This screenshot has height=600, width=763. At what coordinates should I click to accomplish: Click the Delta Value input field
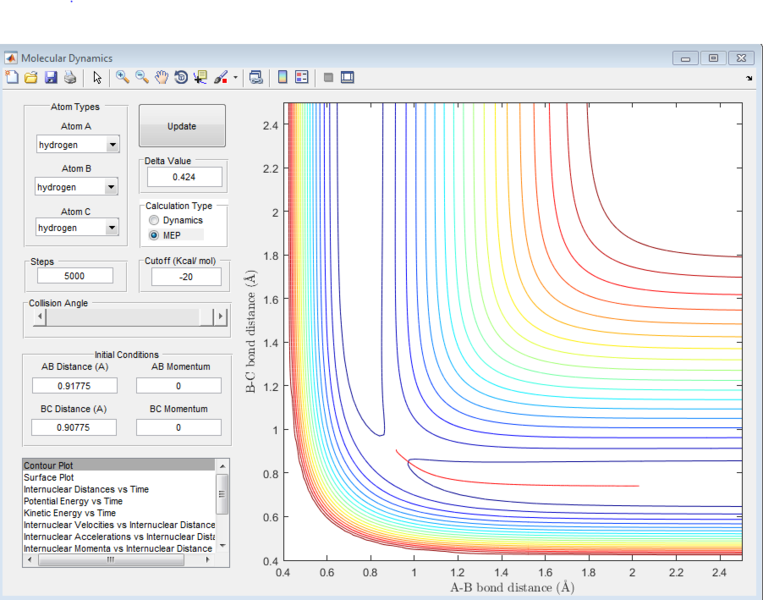pos(183,177)
